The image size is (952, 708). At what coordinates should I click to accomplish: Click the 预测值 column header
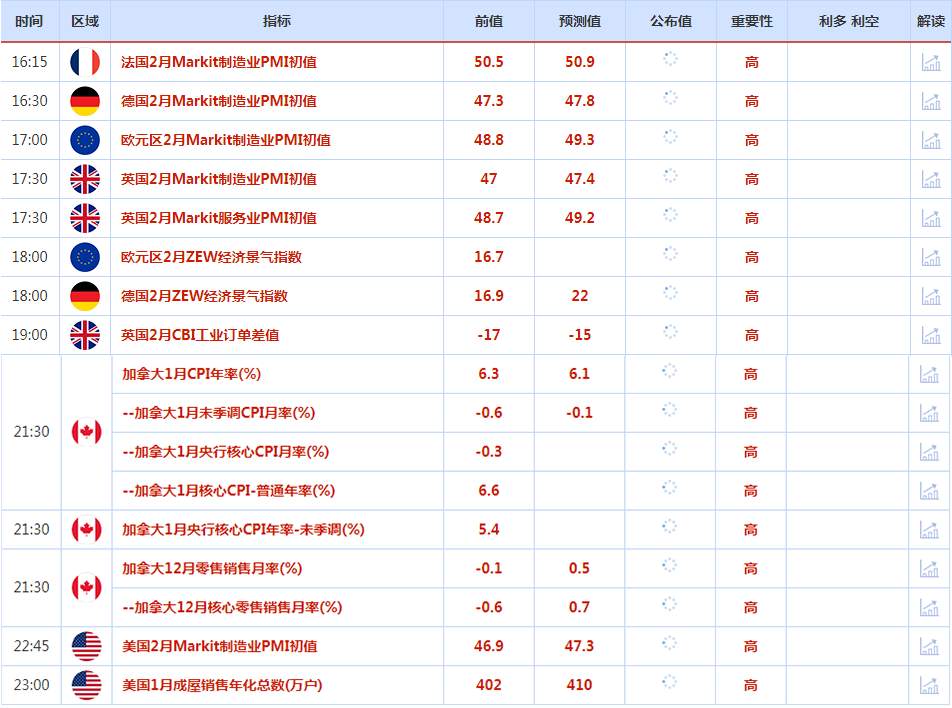tap(580, 21)
